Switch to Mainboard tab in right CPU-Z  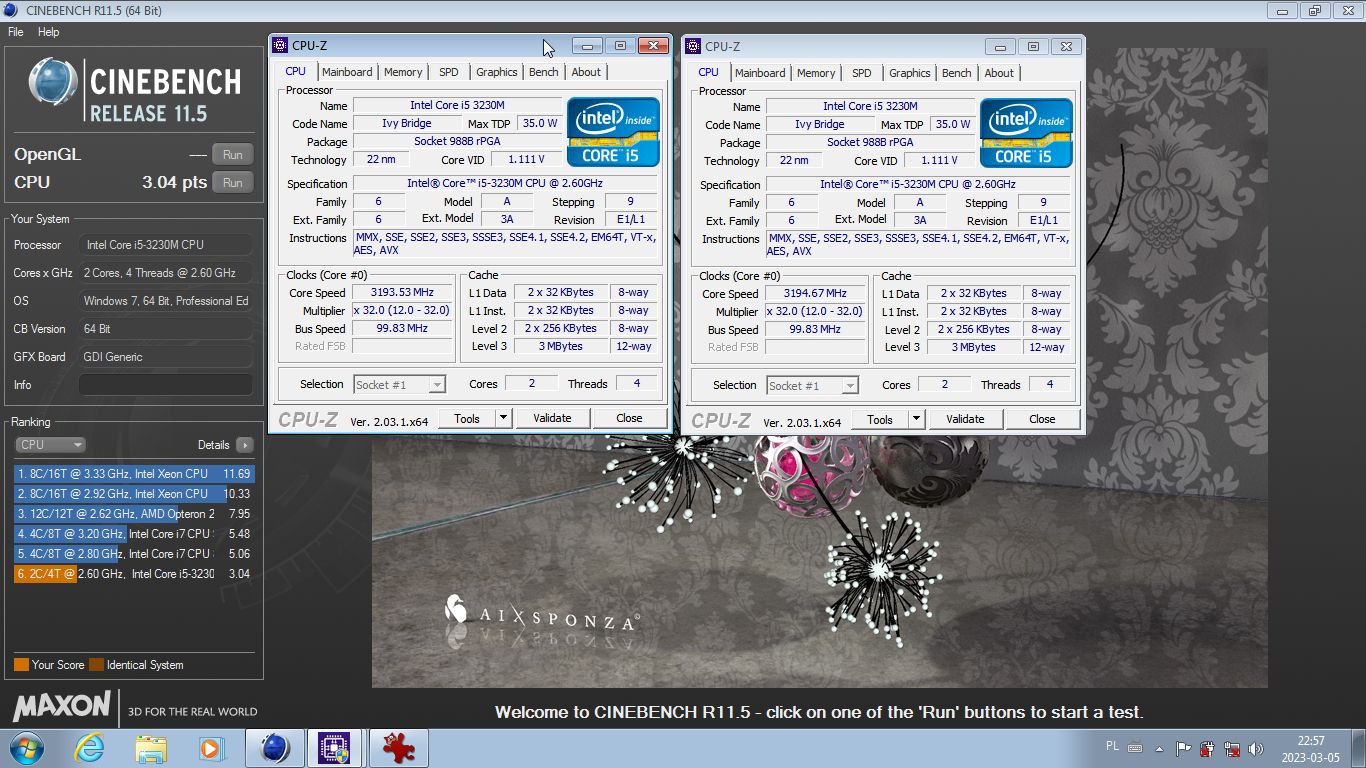pos(760,73)
